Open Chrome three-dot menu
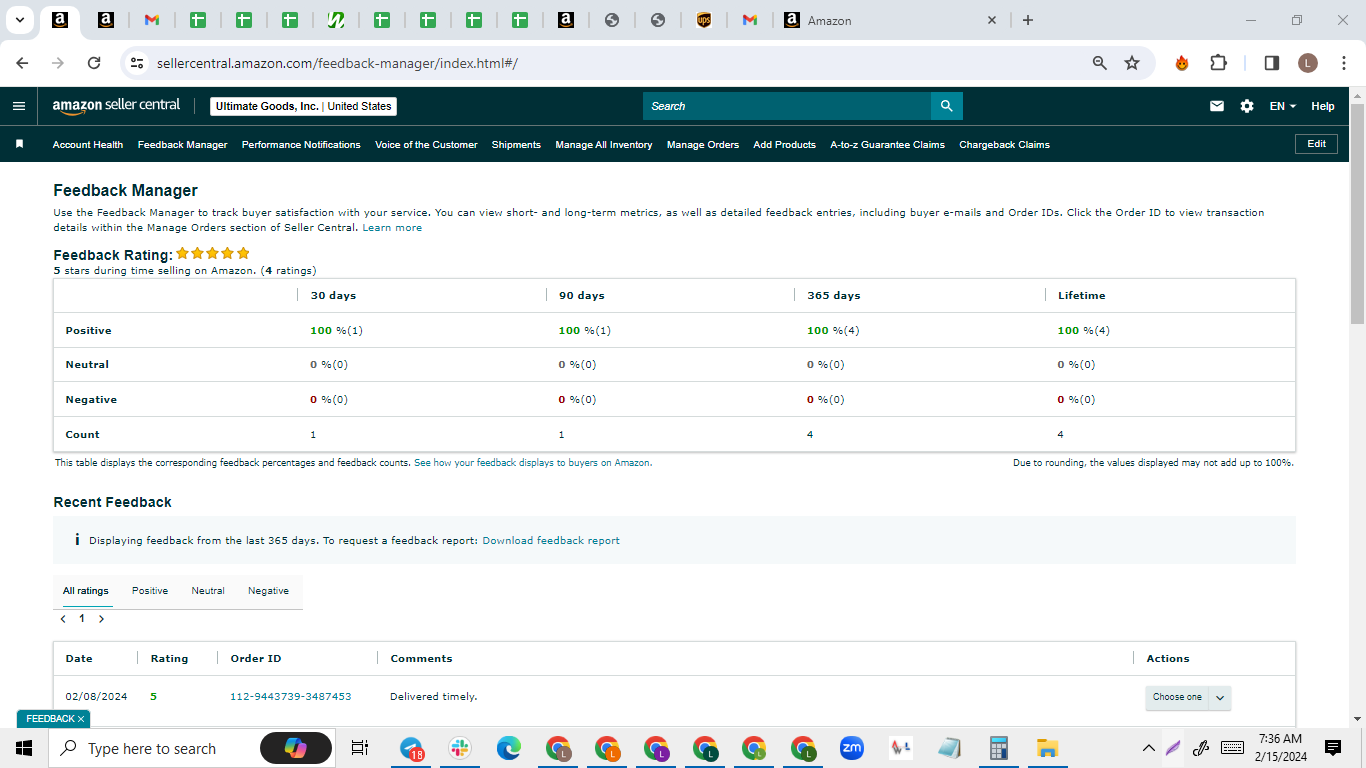The image size is (1366, 768). point(1343,63)
